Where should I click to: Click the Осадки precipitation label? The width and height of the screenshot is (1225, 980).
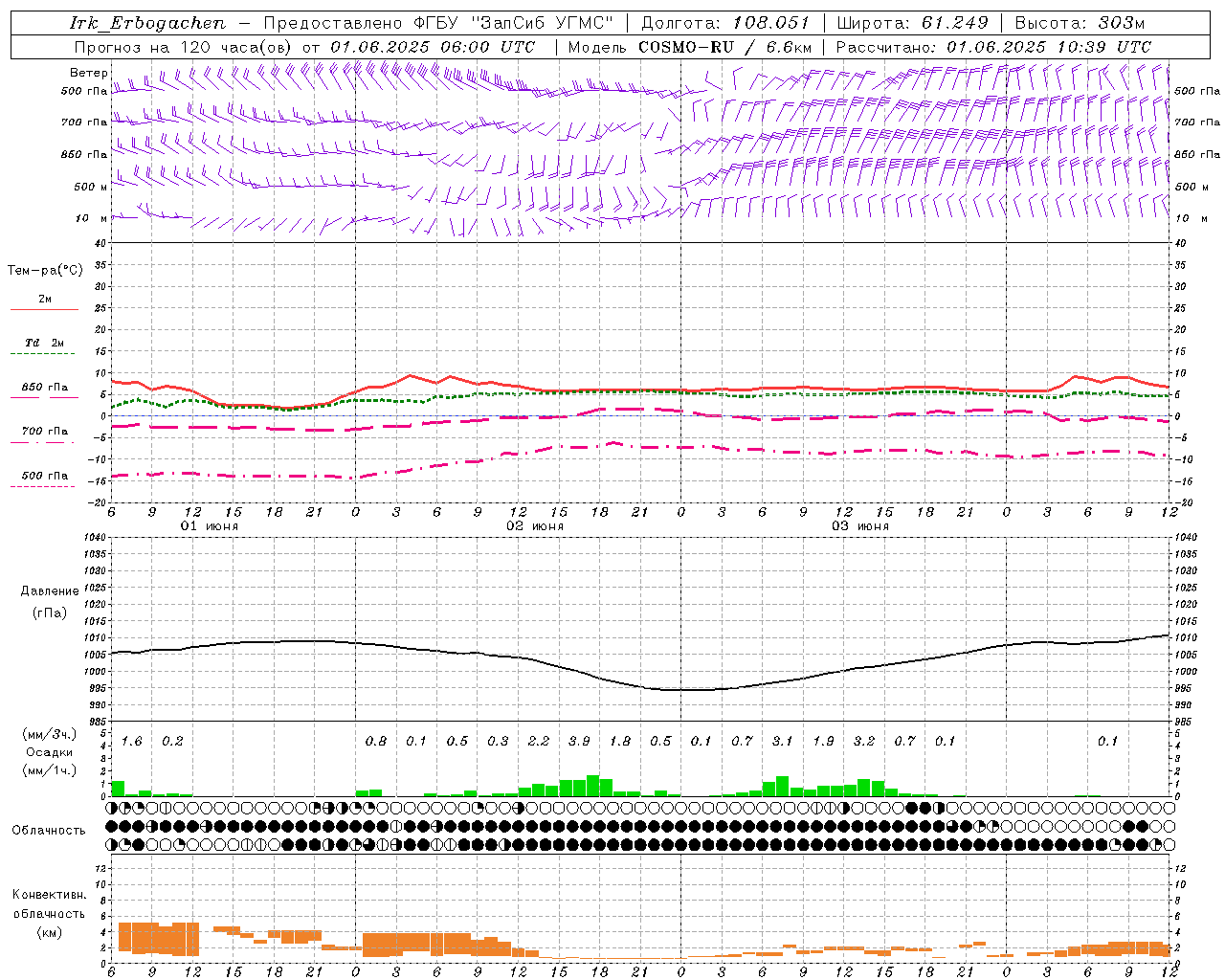pos(50,752)
